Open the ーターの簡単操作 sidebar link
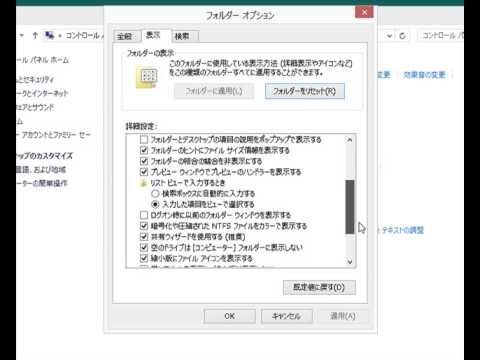 coord(42,183)
